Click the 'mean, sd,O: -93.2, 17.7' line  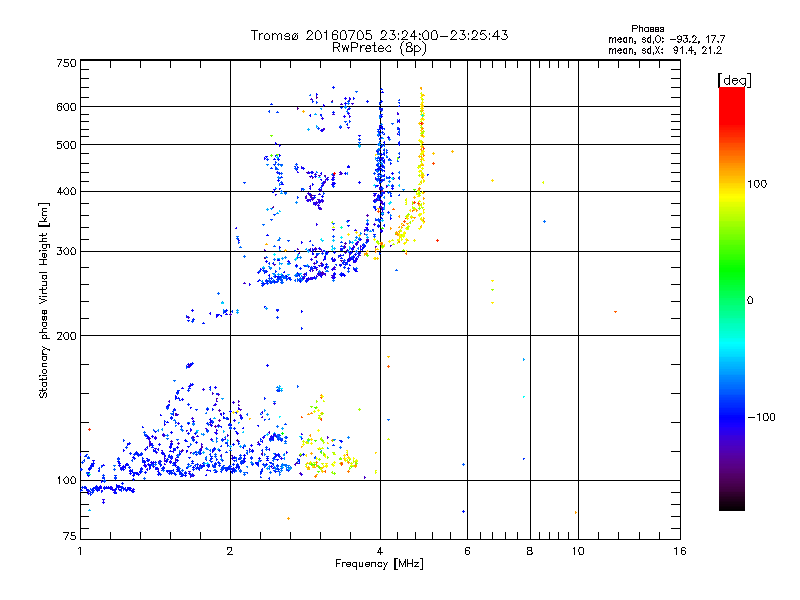point(666,39)
